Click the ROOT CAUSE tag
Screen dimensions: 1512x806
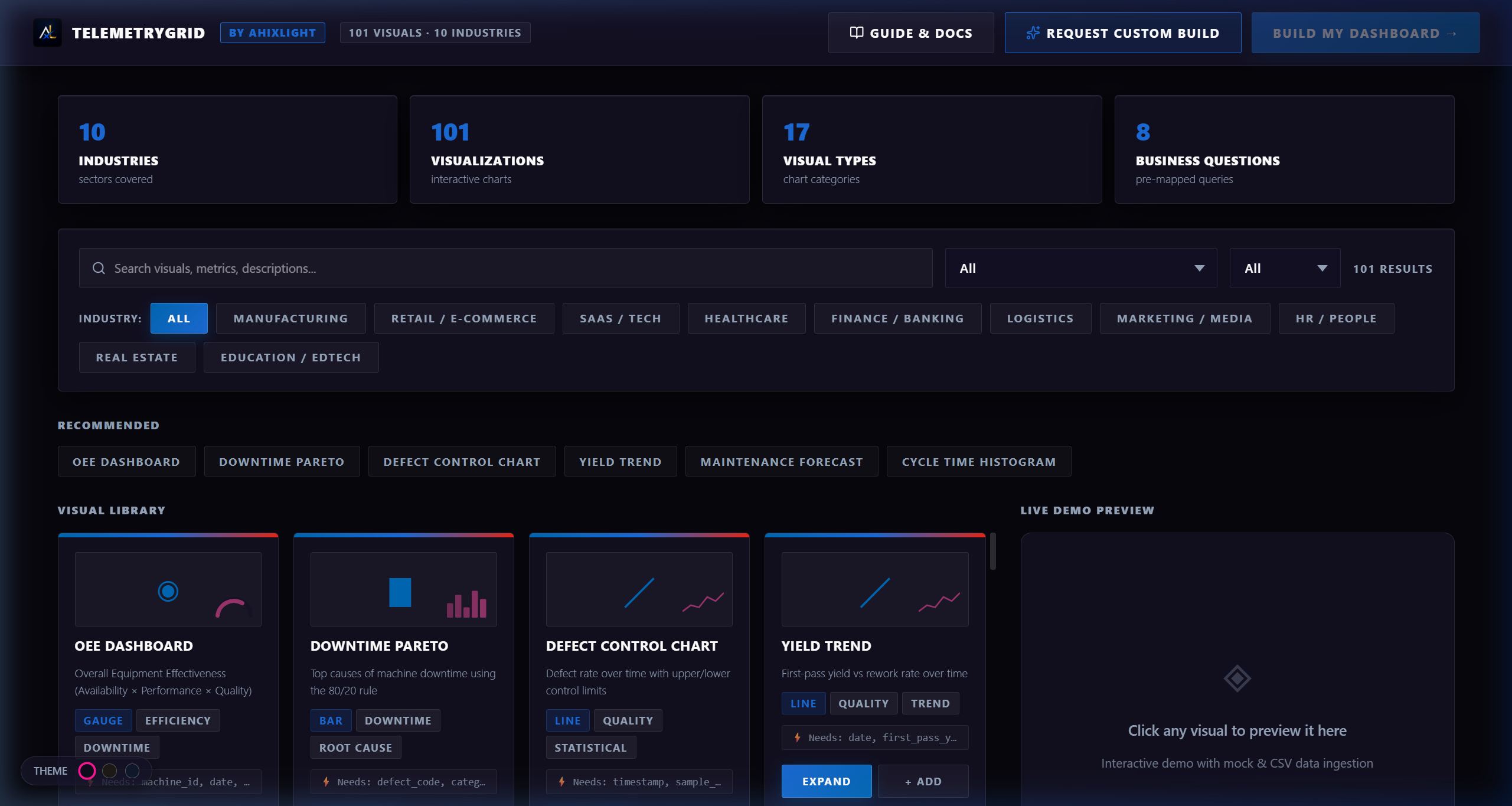(355, 748)
